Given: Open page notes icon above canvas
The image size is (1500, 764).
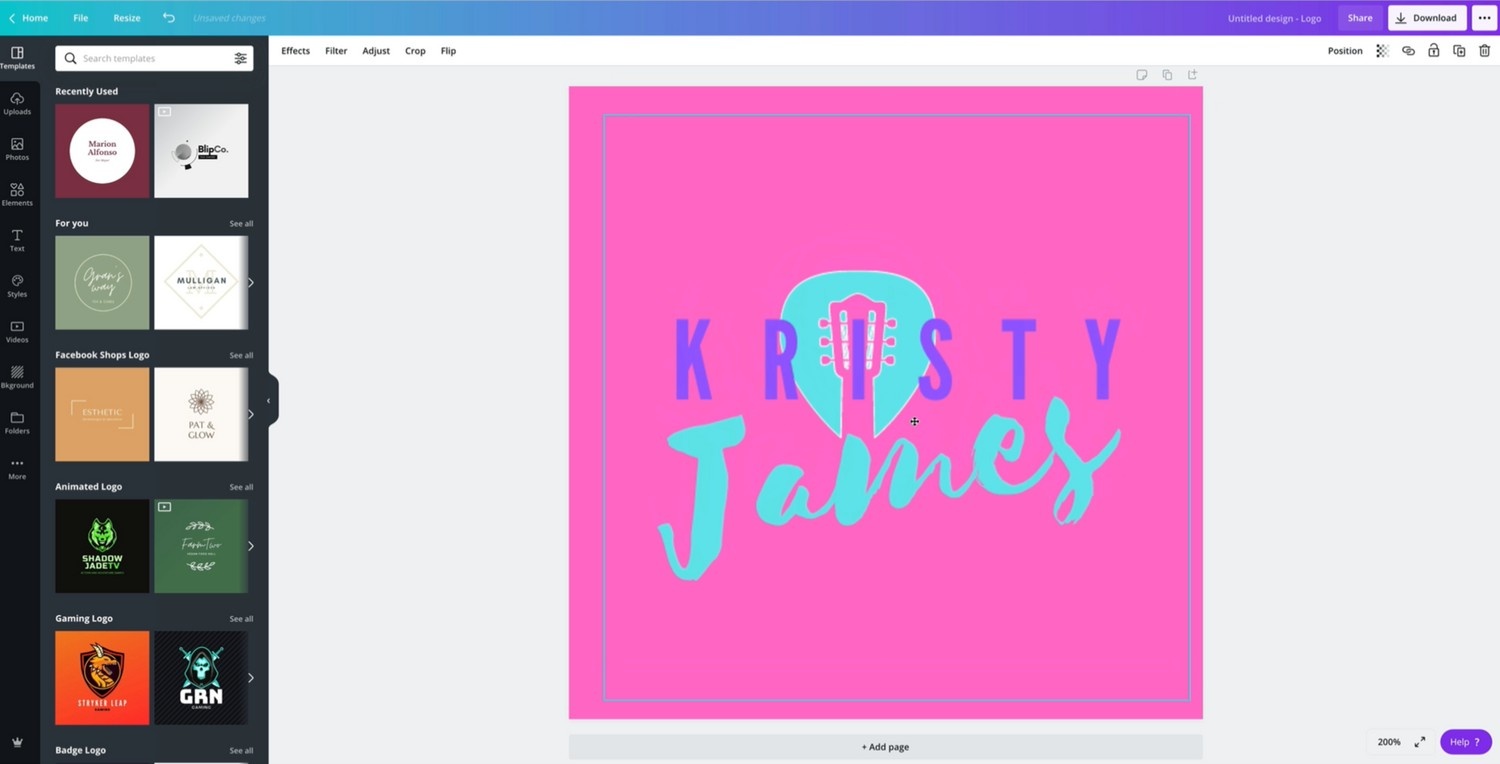Looking at the screenshot, I should [1141, 75].
